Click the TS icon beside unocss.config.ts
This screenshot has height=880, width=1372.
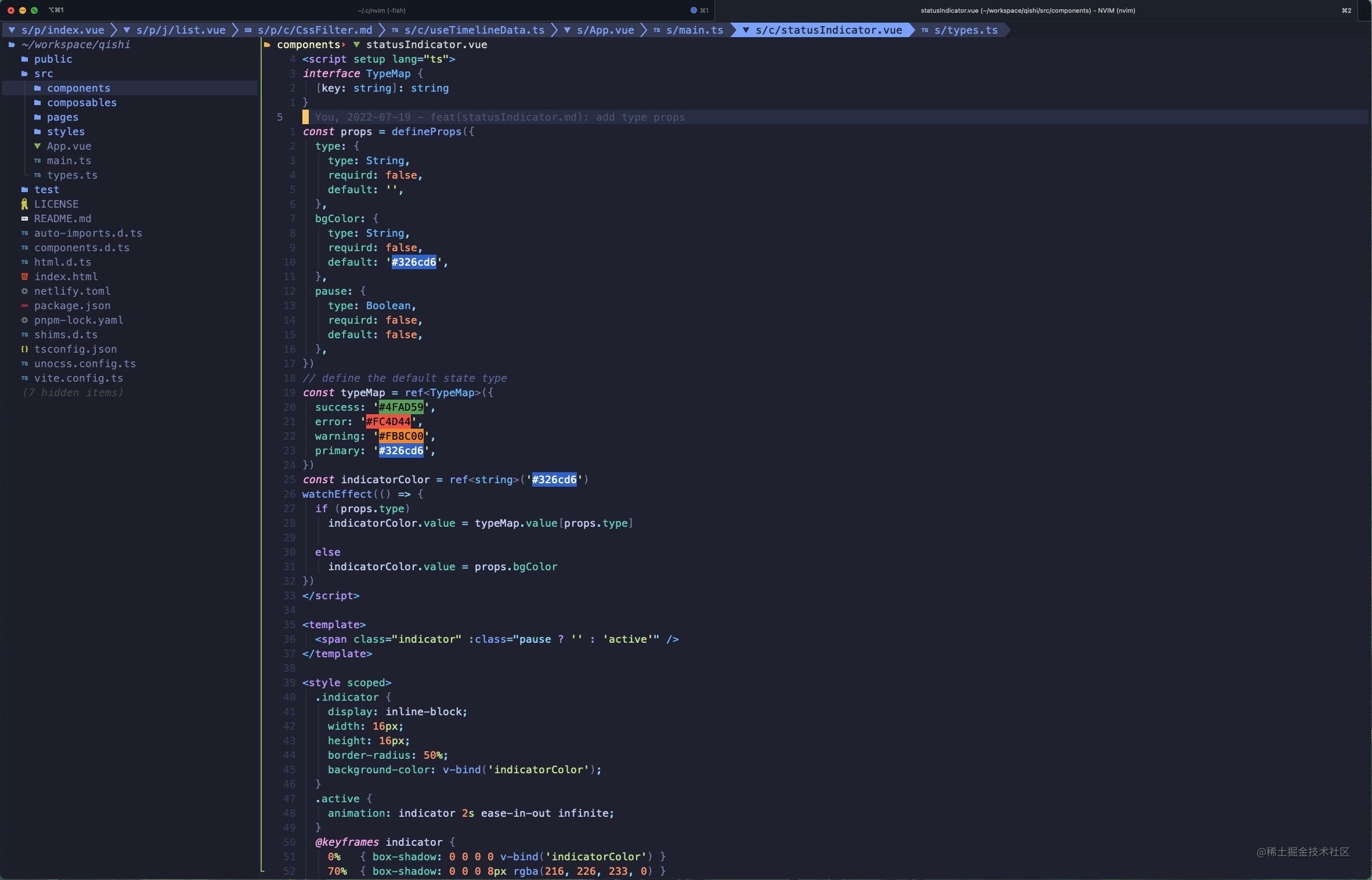point(24,364)
